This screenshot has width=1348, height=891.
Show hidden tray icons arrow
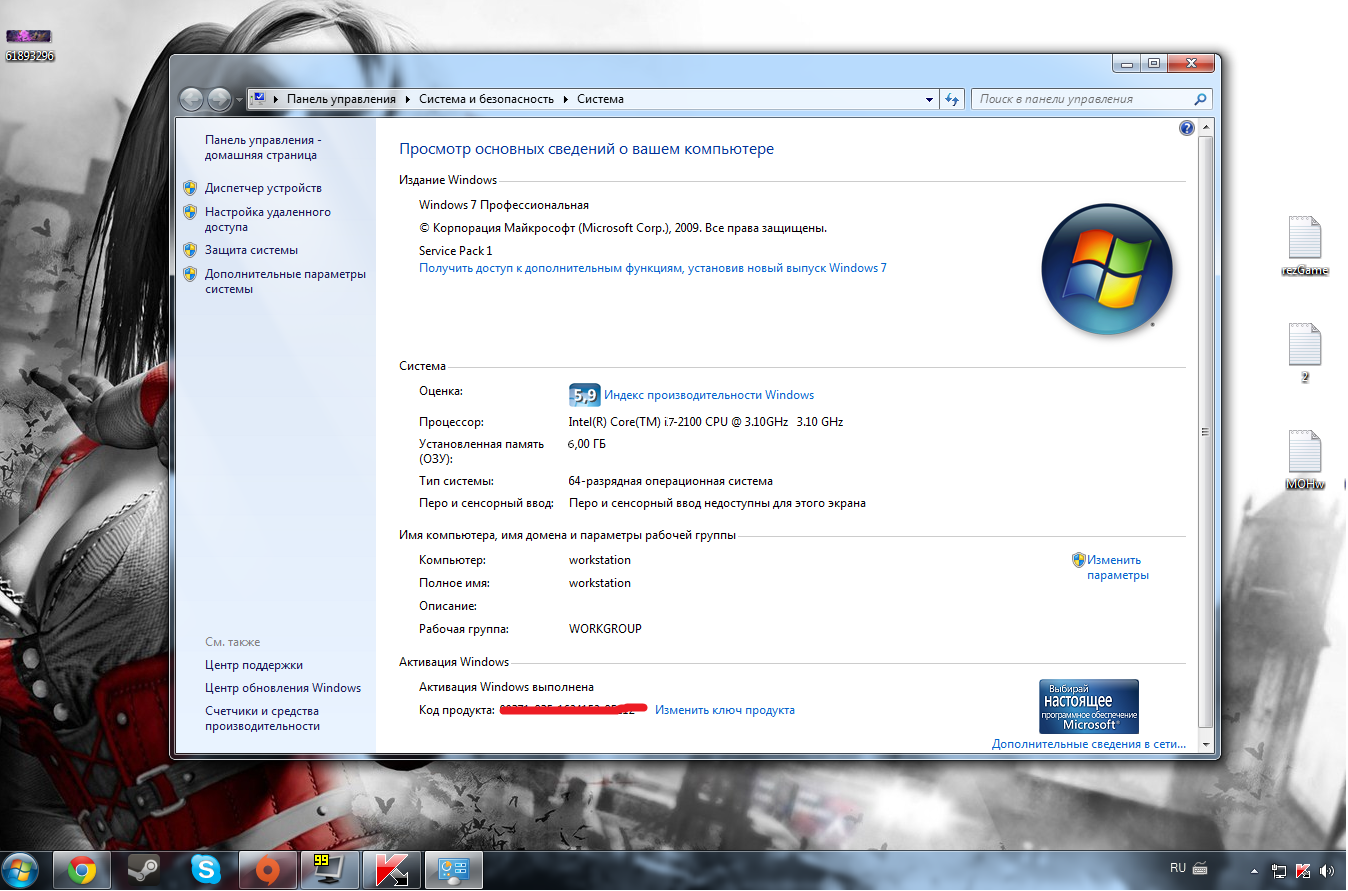click(x=1254, y=870)
